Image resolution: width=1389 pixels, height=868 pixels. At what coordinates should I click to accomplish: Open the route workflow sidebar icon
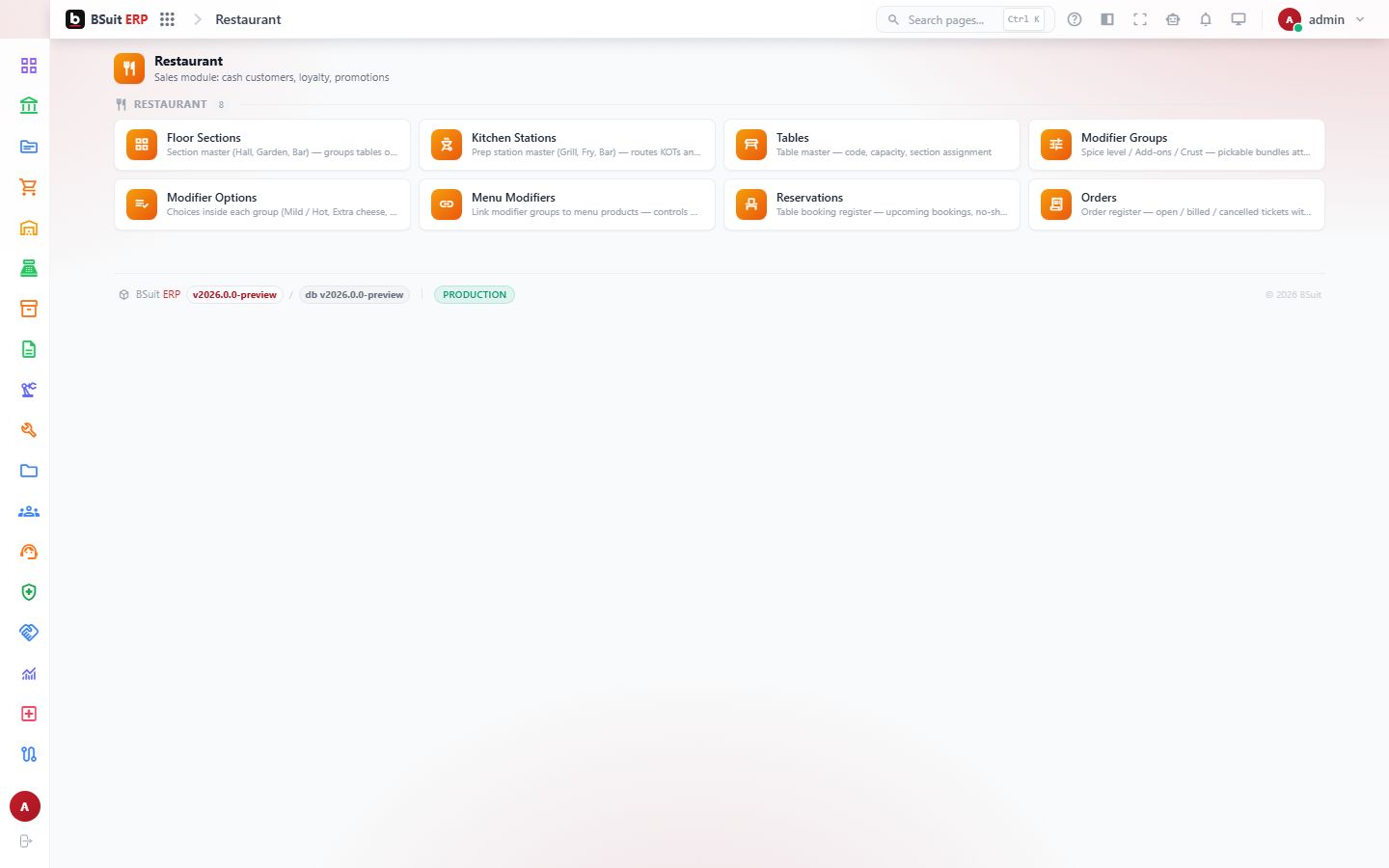pos(29,754)
